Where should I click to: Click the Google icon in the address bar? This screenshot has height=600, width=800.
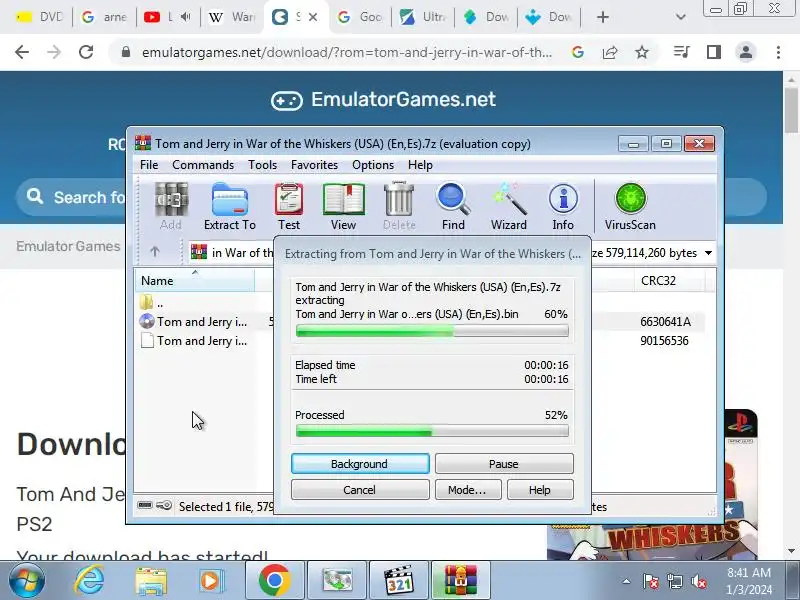578,52
